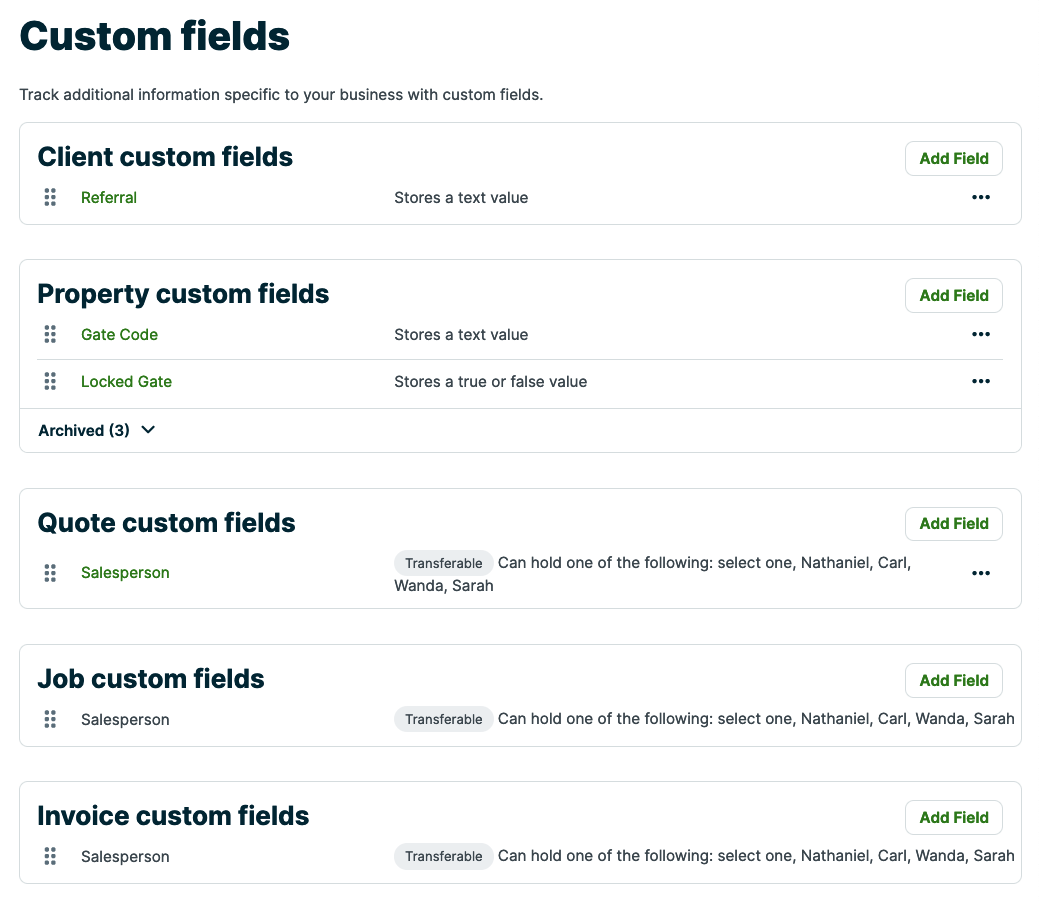This screenshot has width=1039, height=901.
Task: Open more options for Quote Salesperson field
Action: 981,574
